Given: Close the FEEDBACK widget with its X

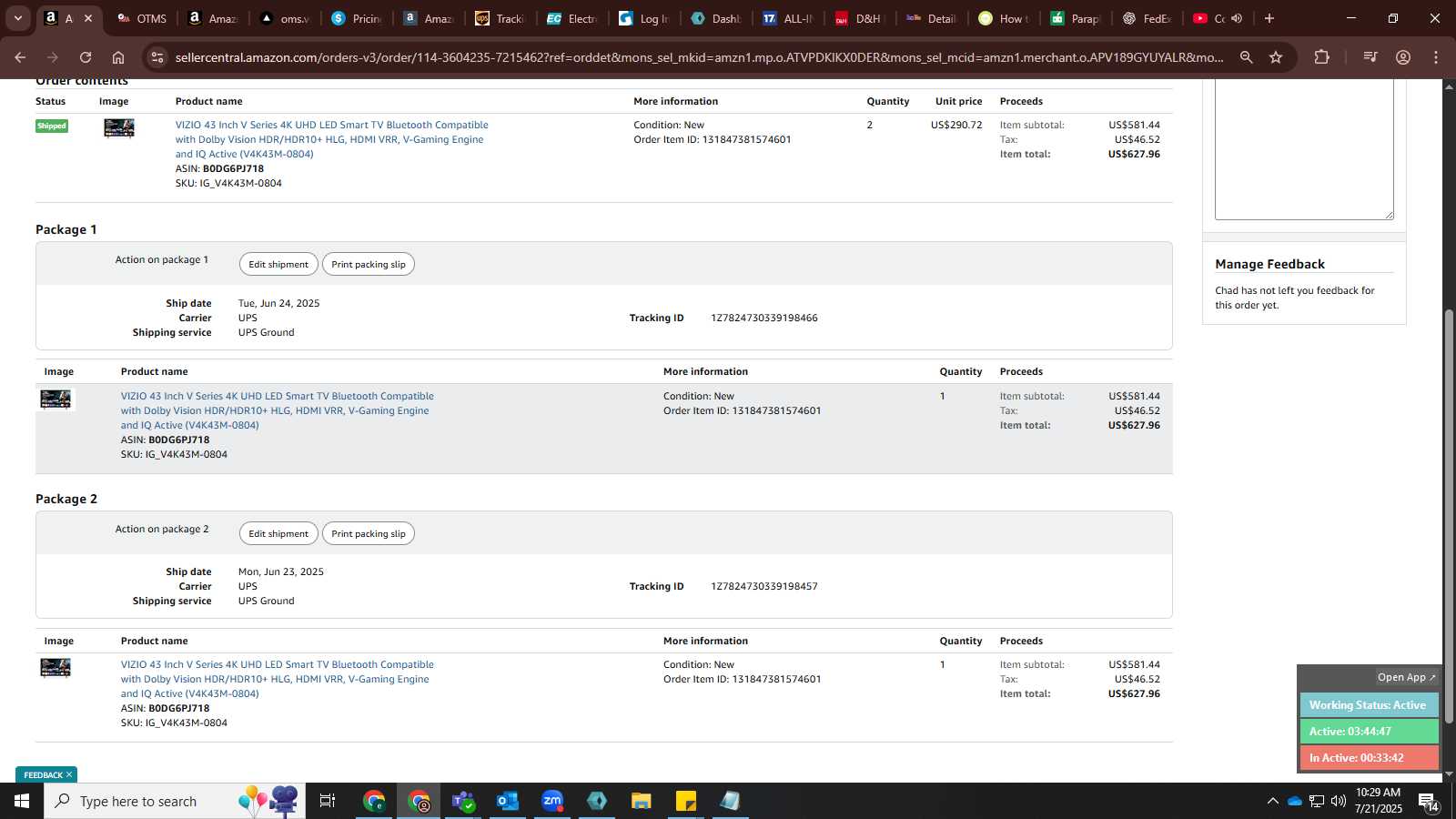Looking at the screenshot, I should (69, 775).
